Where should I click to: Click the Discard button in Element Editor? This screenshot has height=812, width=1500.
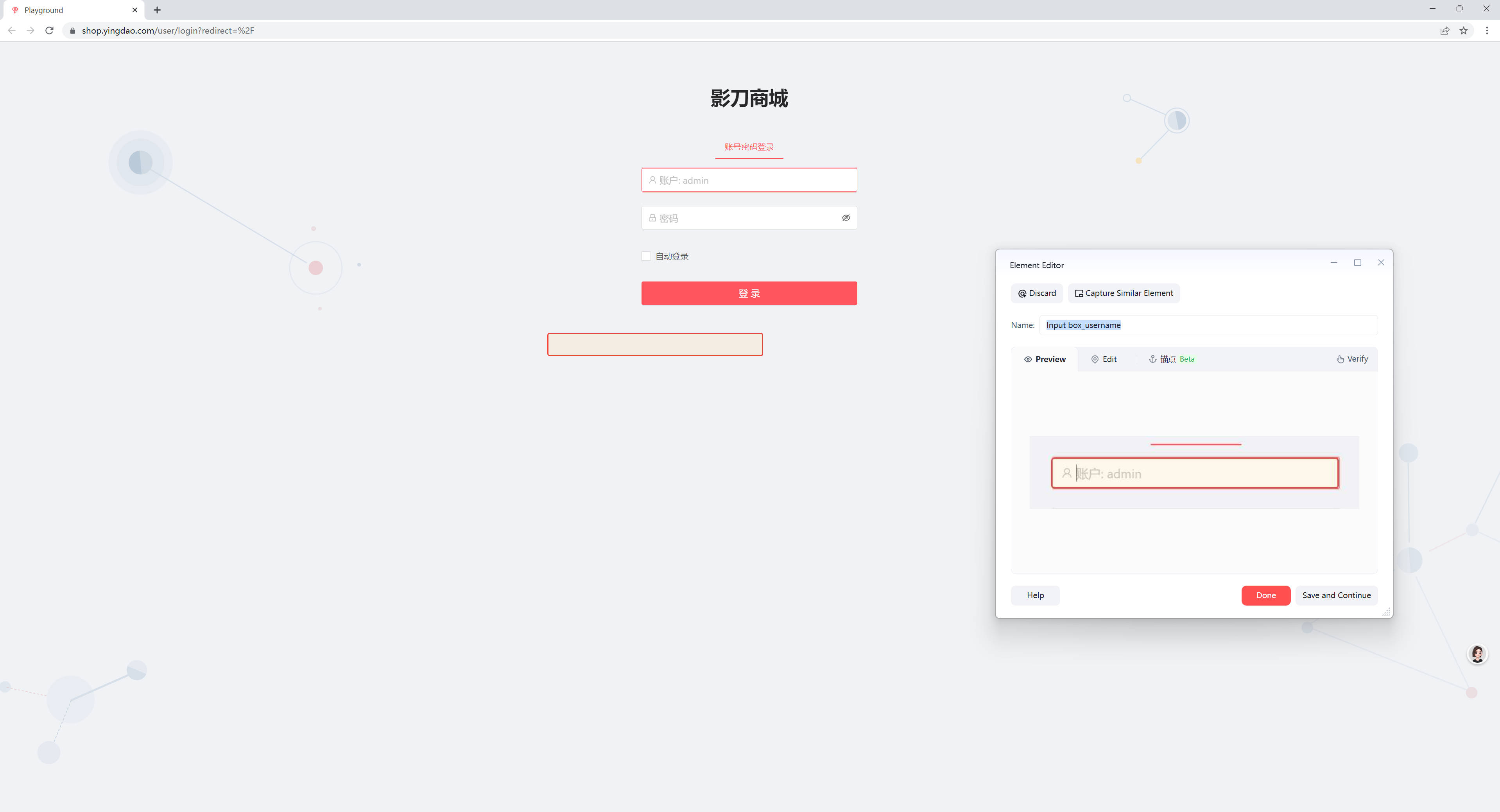click(x=1036, y=293)
